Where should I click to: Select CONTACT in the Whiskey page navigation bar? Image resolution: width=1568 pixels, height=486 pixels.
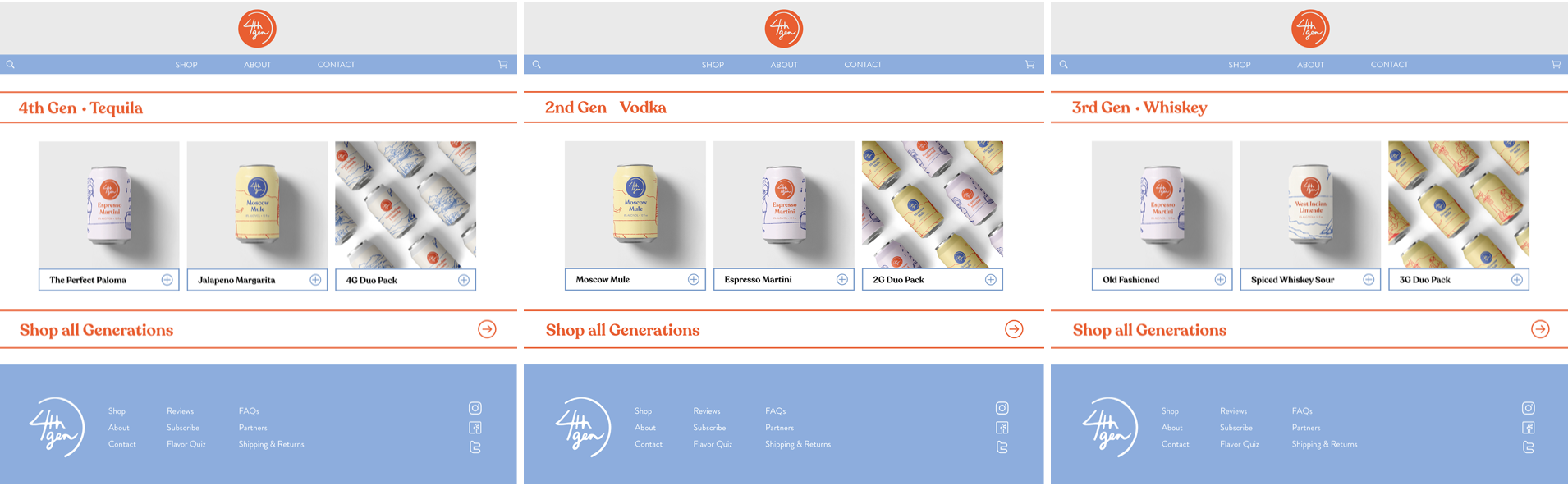pyautogui.click(x=1389, y=65)
